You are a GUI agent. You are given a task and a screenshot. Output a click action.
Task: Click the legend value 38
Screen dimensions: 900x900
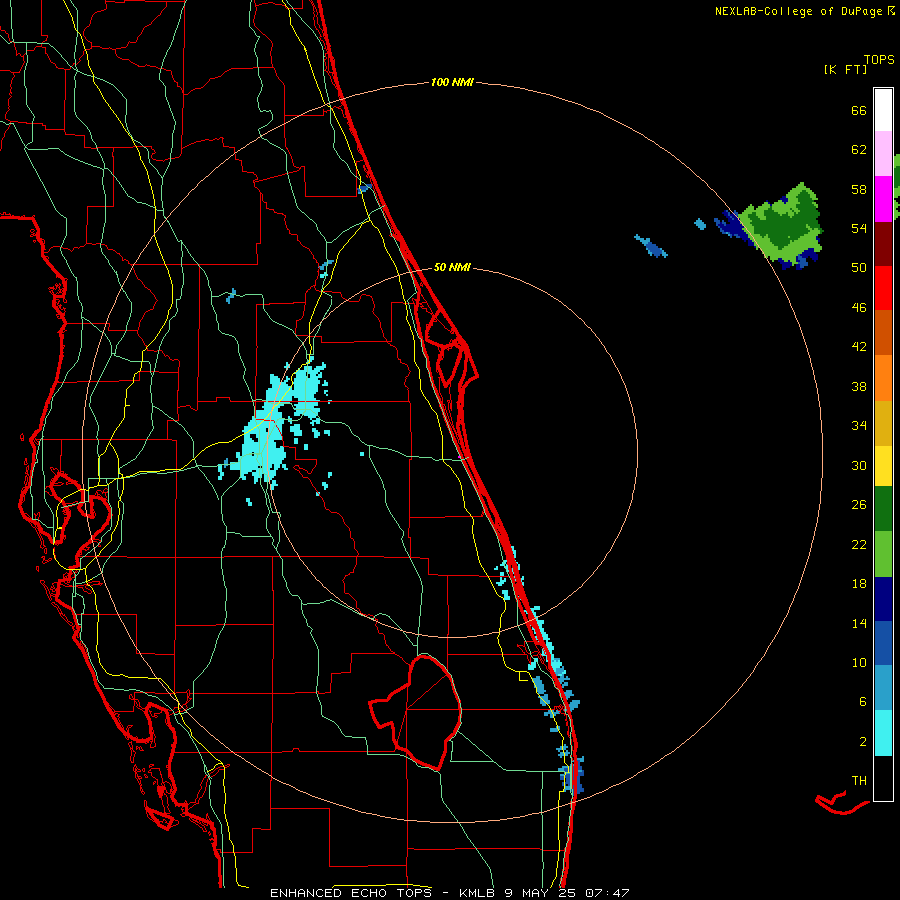point(859,386)
